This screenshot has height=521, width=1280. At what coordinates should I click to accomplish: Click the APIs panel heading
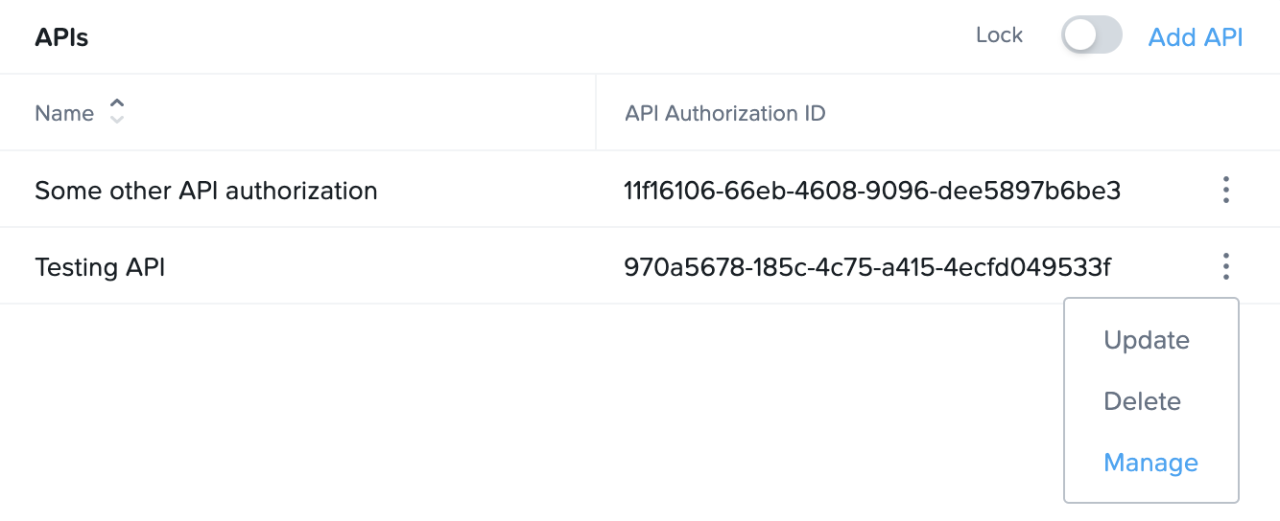point(62,38)
